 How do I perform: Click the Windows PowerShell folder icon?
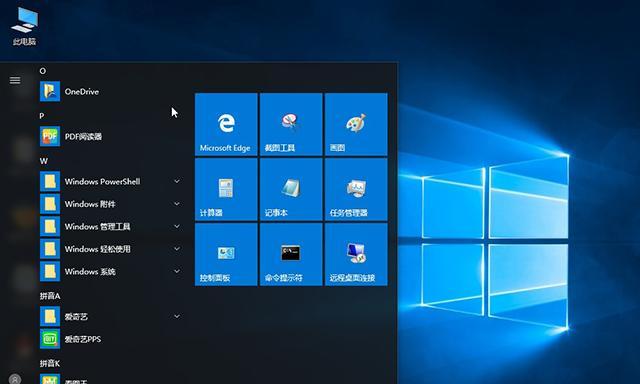(x=50, y=181)
